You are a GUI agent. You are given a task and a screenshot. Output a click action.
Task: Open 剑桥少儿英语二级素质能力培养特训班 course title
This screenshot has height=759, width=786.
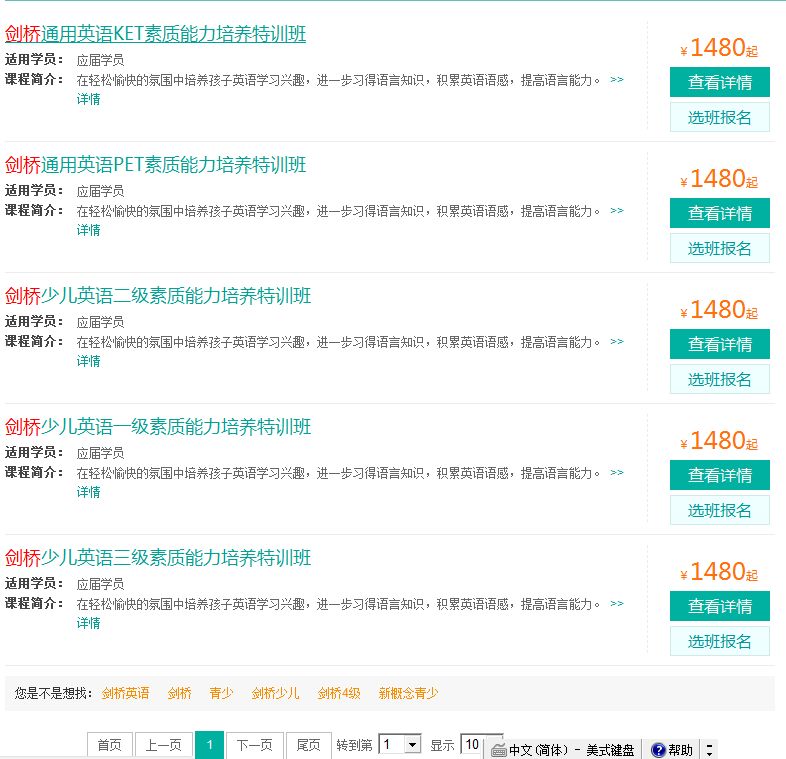tap(158, 296)
